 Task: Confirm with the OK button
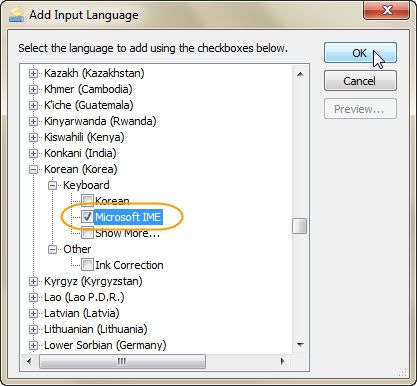pyautogui.click(x=360, y=53)
